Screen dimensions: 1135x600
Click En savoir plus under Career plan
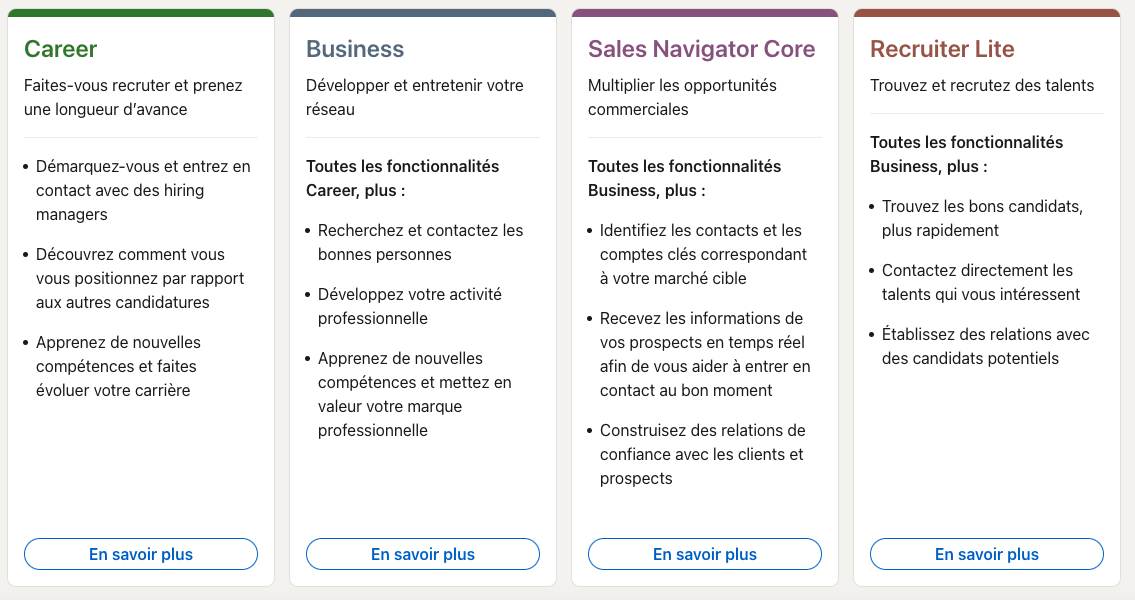click(x=141, y=554)
